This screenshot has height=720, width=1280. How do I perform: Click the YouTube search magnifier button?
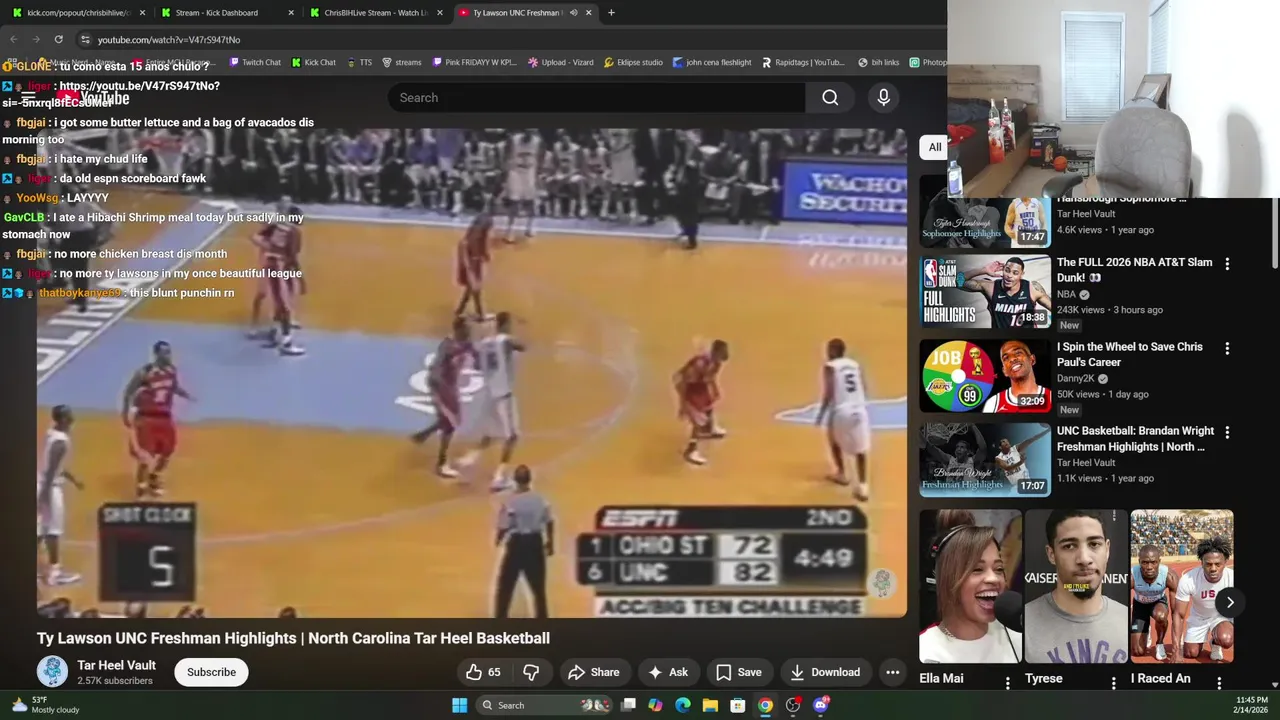tap(830, 97)
